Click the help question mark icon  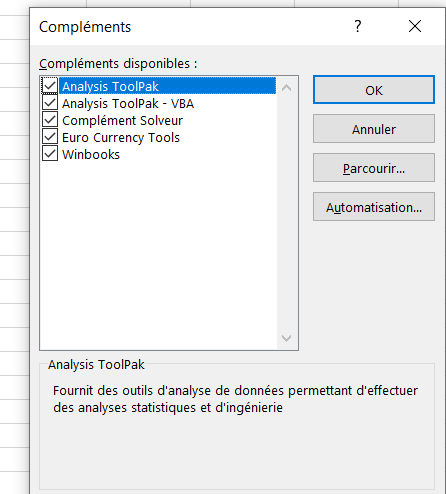click(x=358, y=26)
